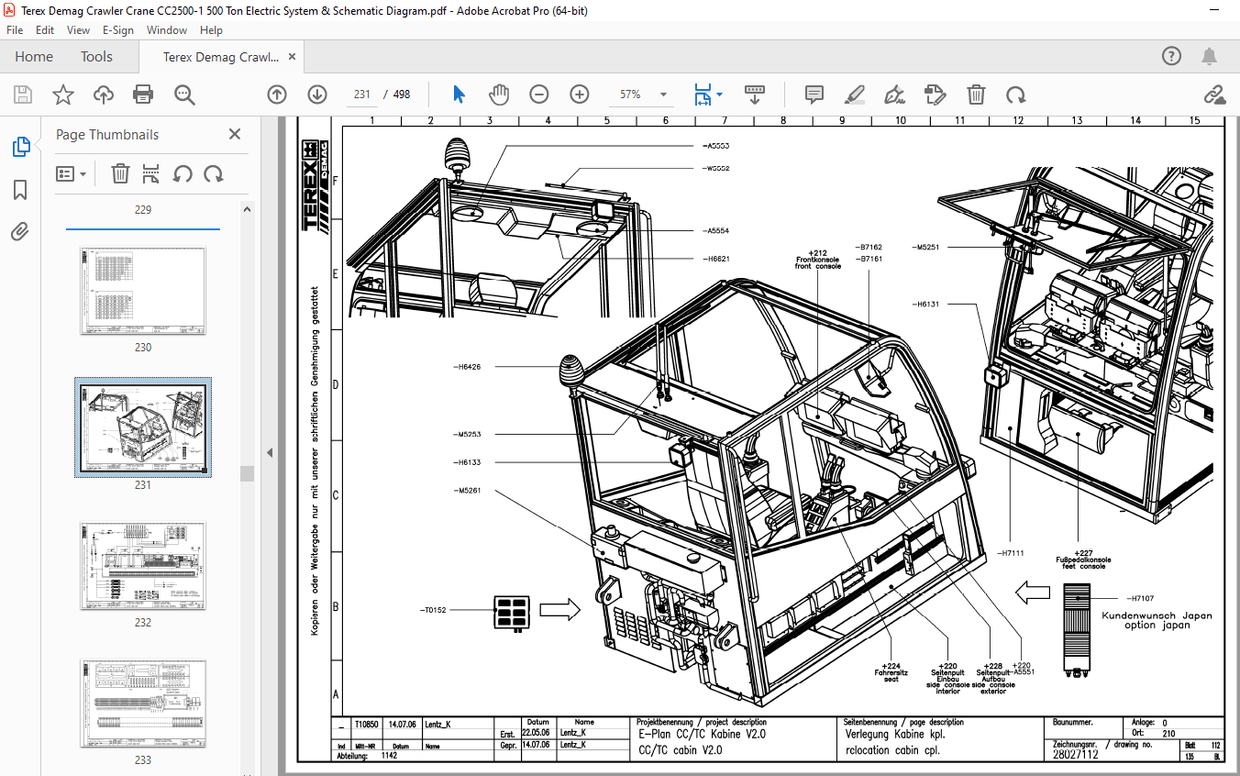Click the Next page down arrow
This screenshot has height=776, width=1240.
click(317, 94)
